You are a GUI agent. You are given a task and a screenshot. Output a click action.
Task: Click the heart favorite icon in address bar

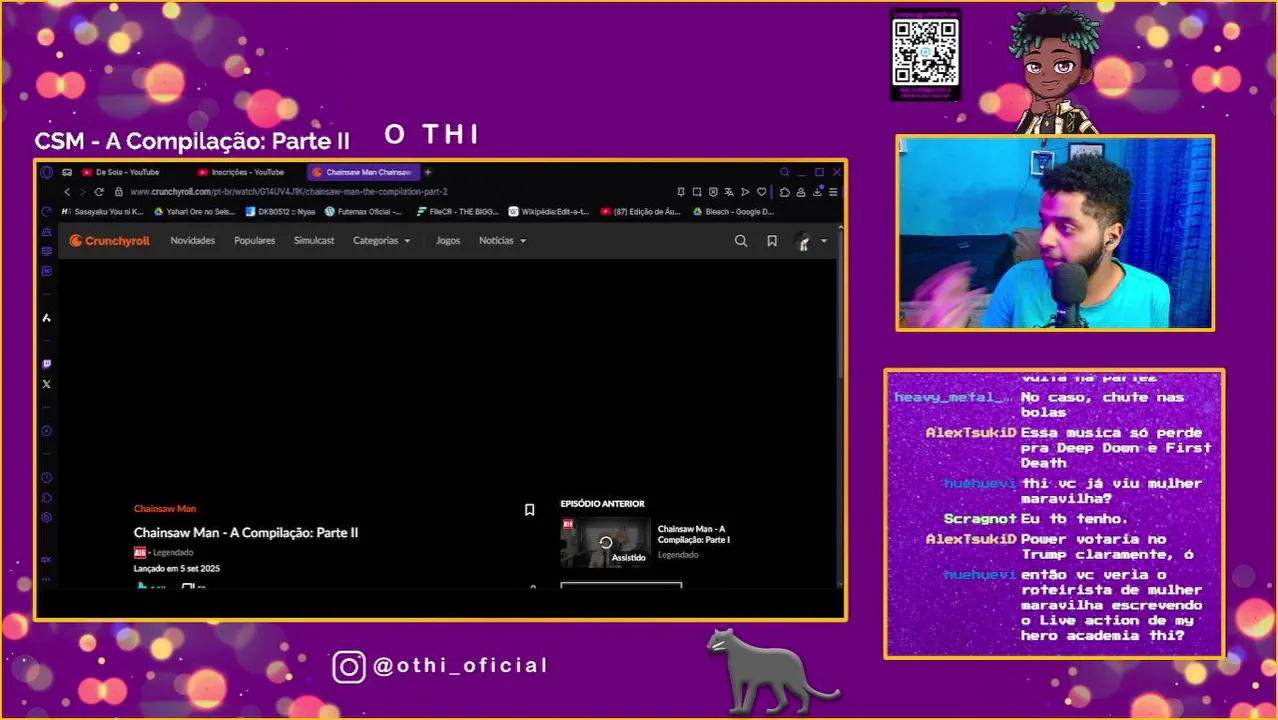[x=762, y=192]
